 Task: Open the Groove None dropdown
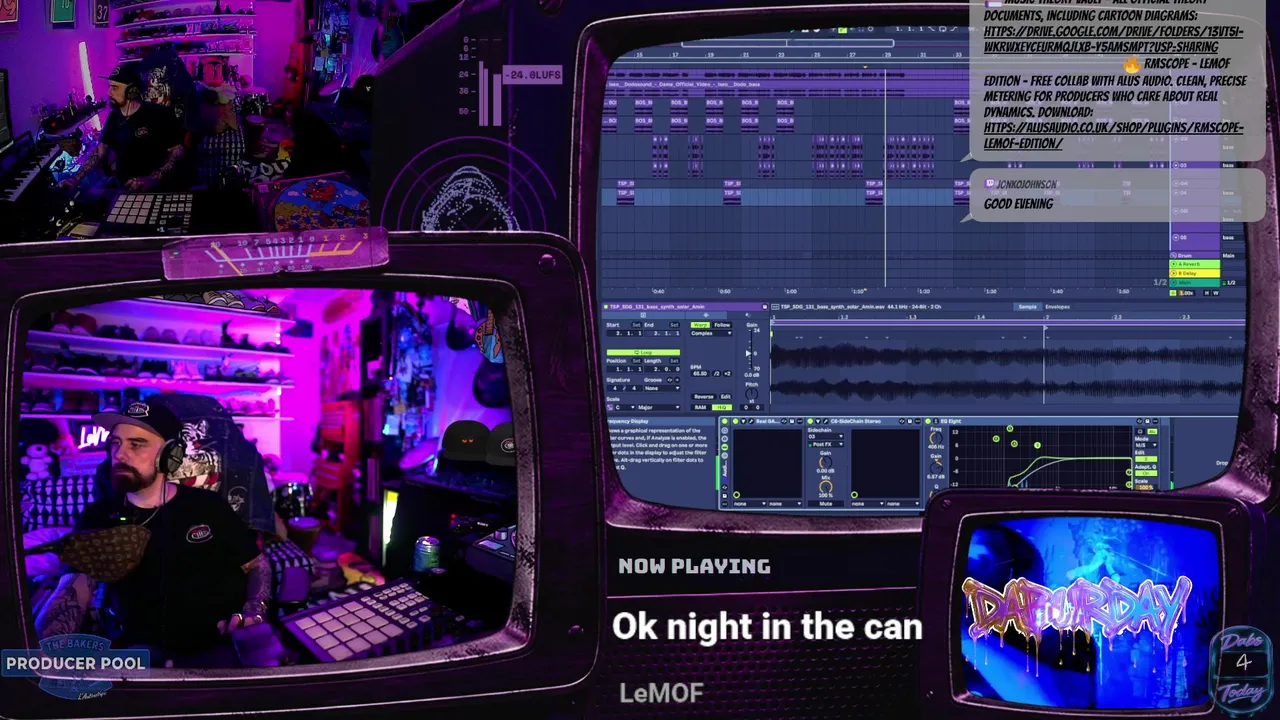point(662,388)
